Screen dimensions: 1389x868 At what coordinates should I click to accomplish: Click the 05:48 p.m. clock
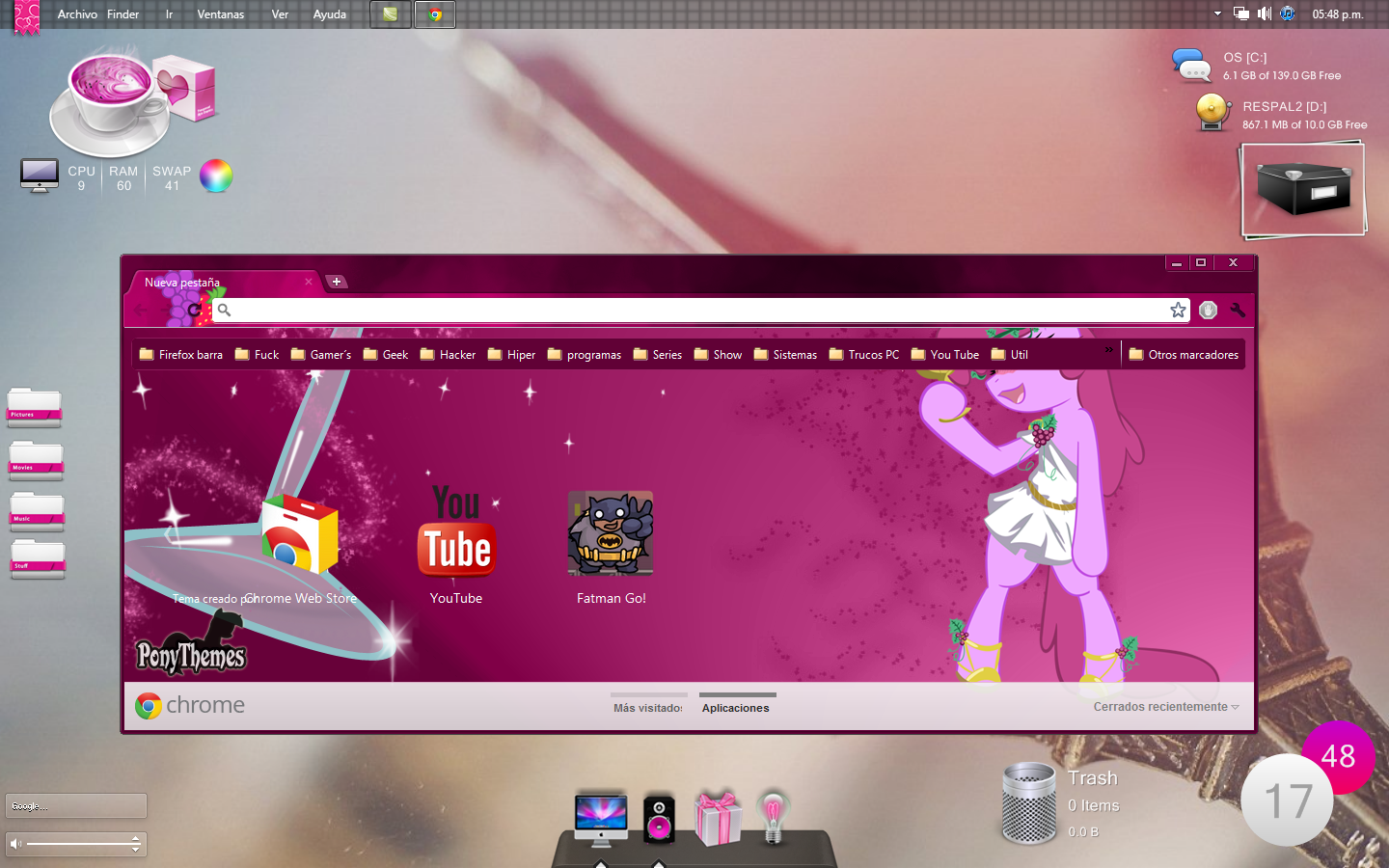point(1338,14)
